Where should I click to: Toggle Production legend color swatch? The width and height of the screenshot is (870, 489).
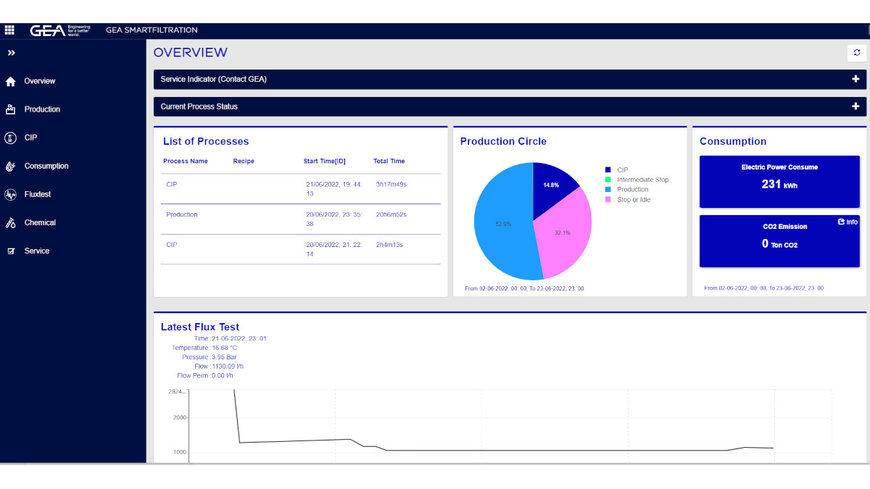tap(608, 190)
